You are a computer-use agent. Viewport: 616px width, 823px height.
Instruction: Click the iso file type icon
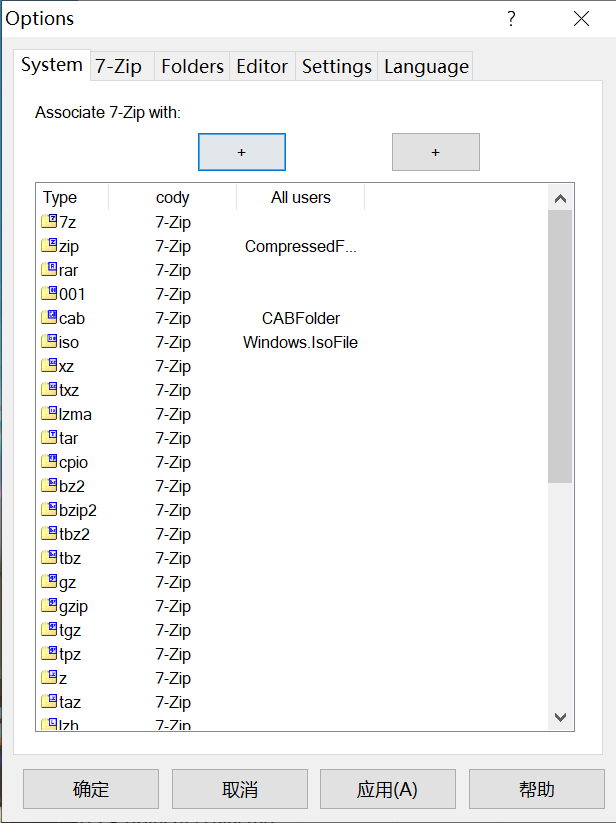click(49, 342)
